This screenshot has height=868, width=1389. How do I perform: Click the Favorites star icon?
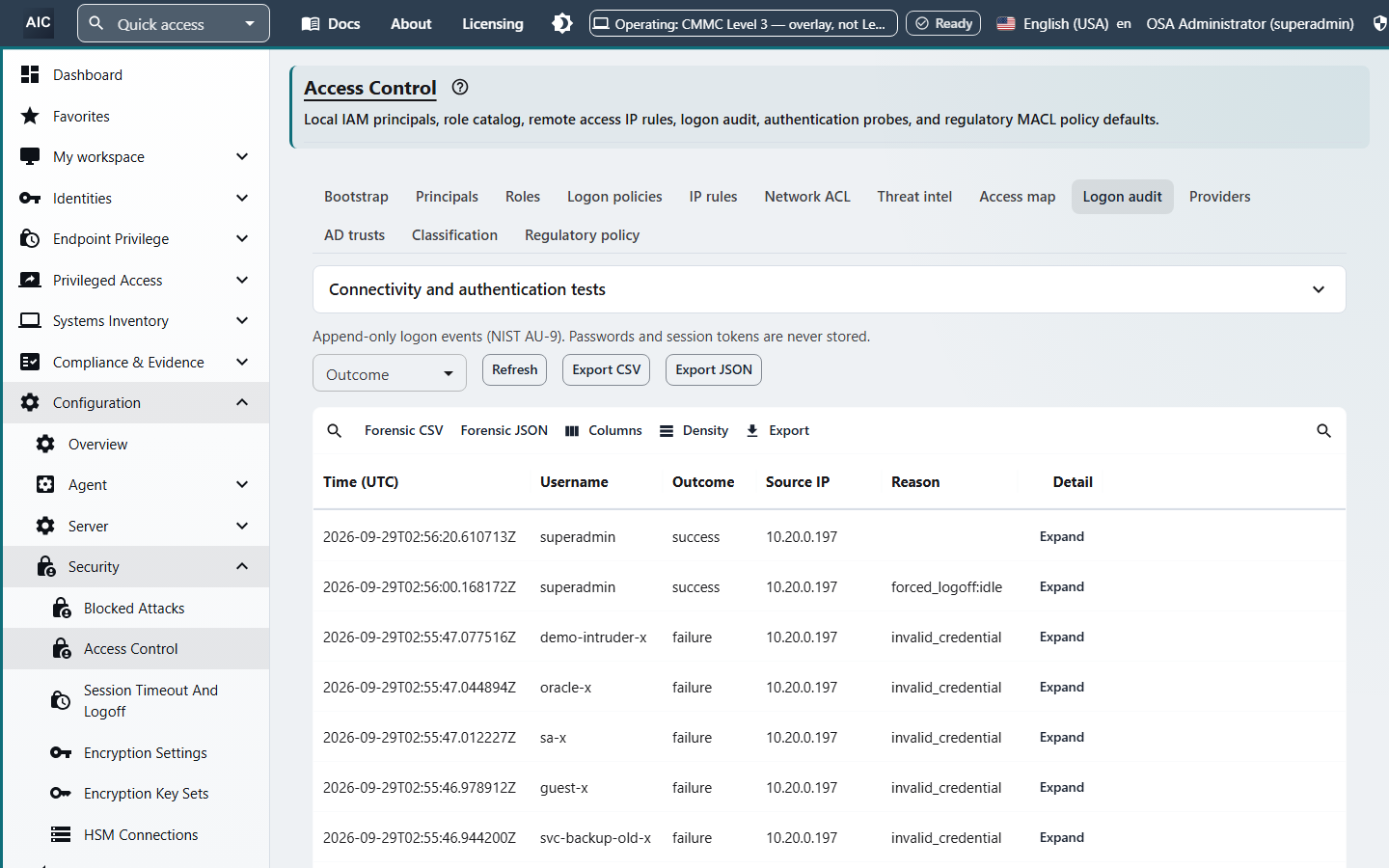pos(30,116)
